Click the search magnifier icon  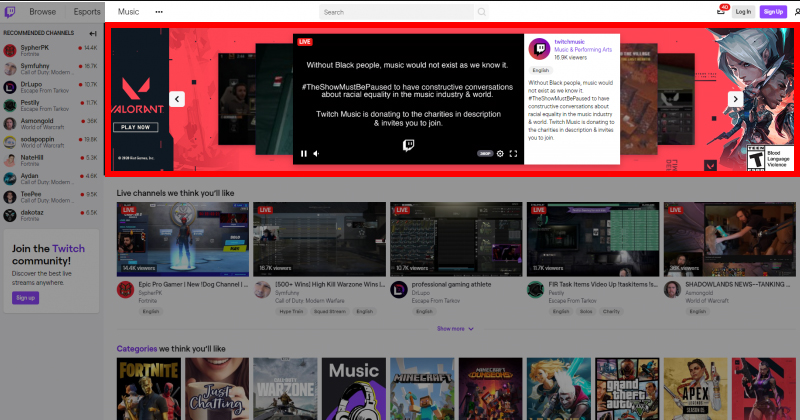pyautogui.click(x=482, y=12)
